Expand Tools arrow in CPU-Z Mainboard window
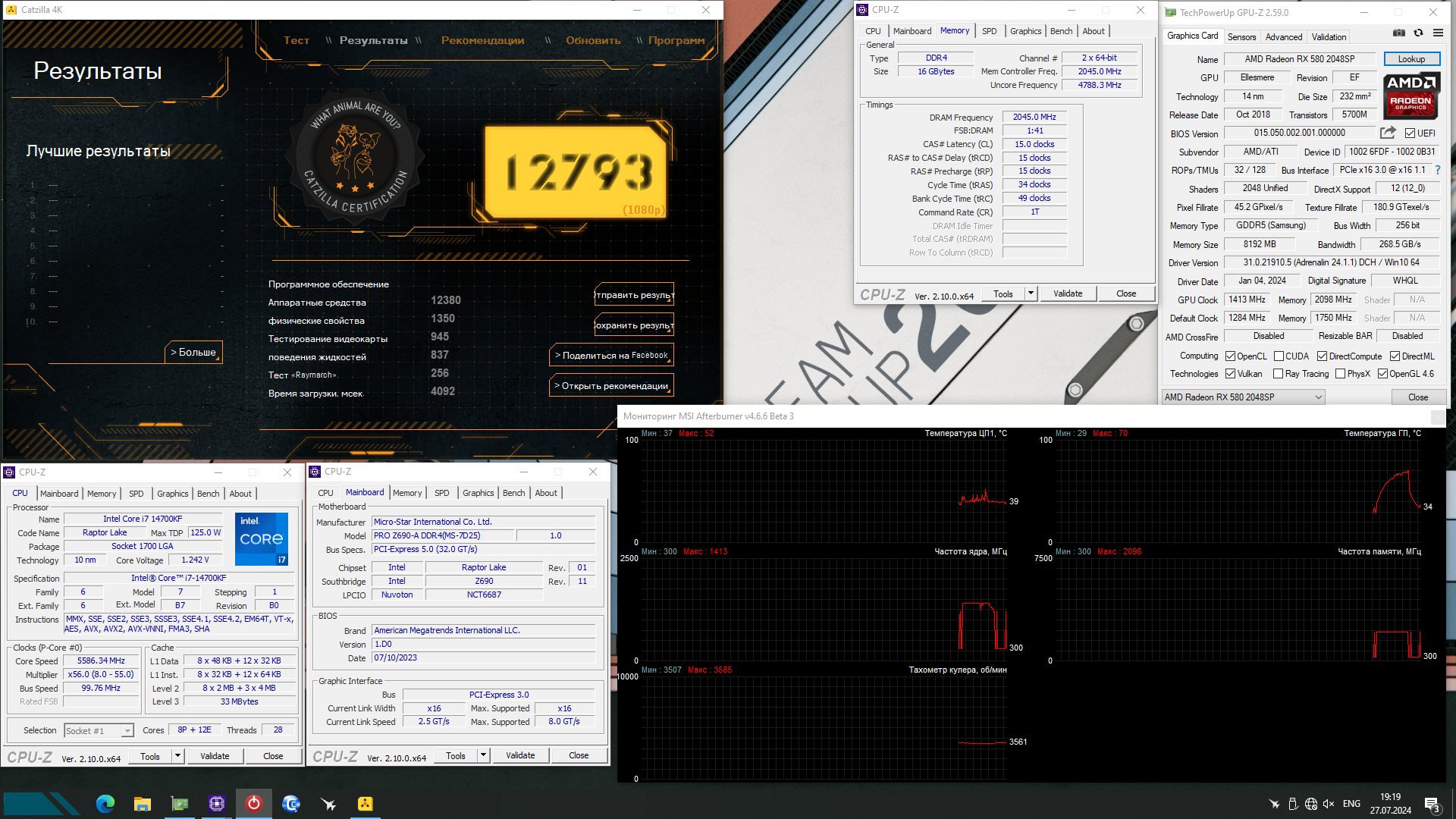The width and height of the screenshot is (1456, 819). pyautogui.click(x=483, y=755)
